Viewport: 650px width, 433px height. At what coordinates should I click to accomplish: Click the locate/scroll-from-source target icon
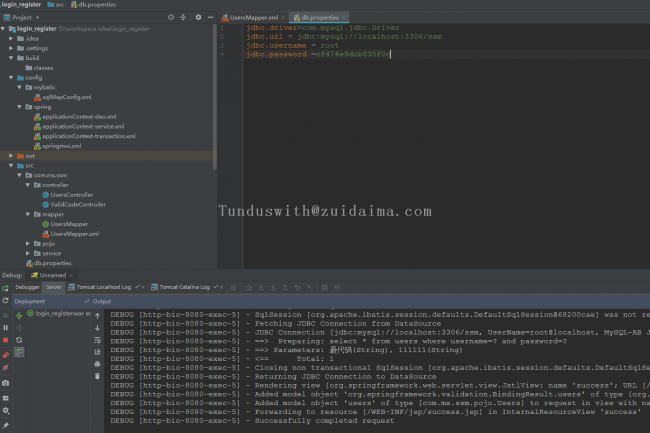click(x=171, y=18)
